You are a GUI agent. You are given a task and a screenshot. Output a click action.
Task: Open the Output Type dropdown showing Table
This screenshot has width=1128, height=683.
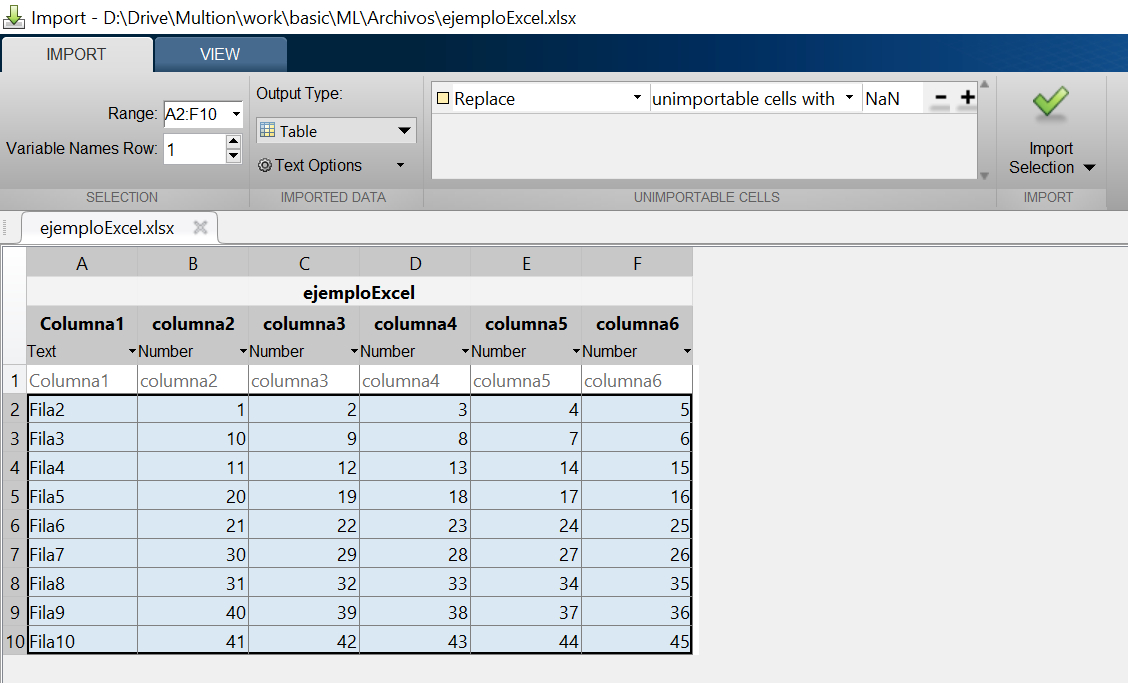(x=405, y=130)
